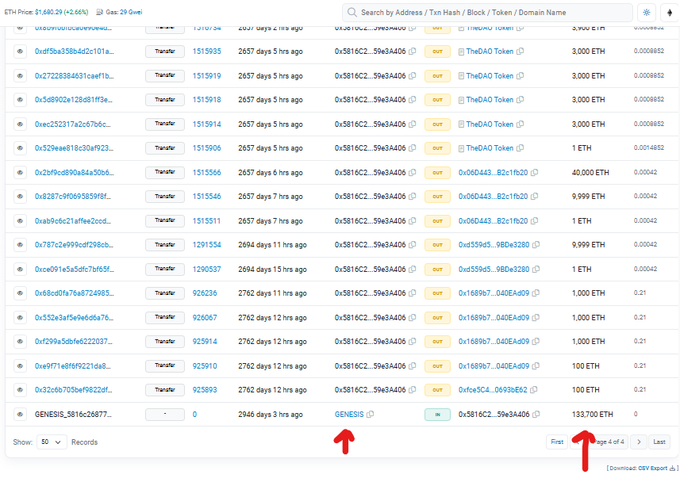
Task: Open block 925914 link
Action: coord(205,341)
